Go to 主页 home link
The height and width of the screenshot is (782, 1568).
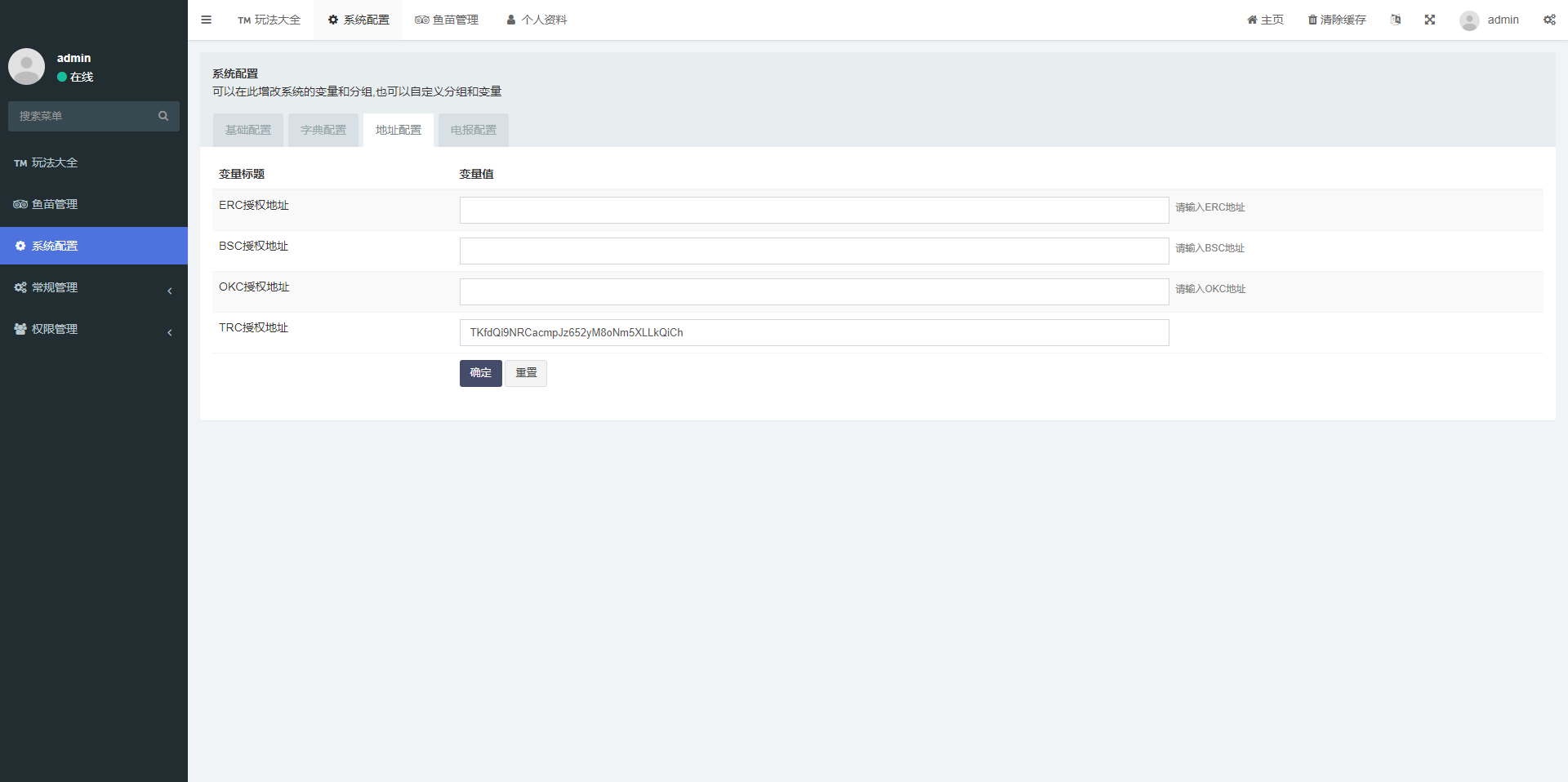pyautogui.click(x=1265, y=20)
